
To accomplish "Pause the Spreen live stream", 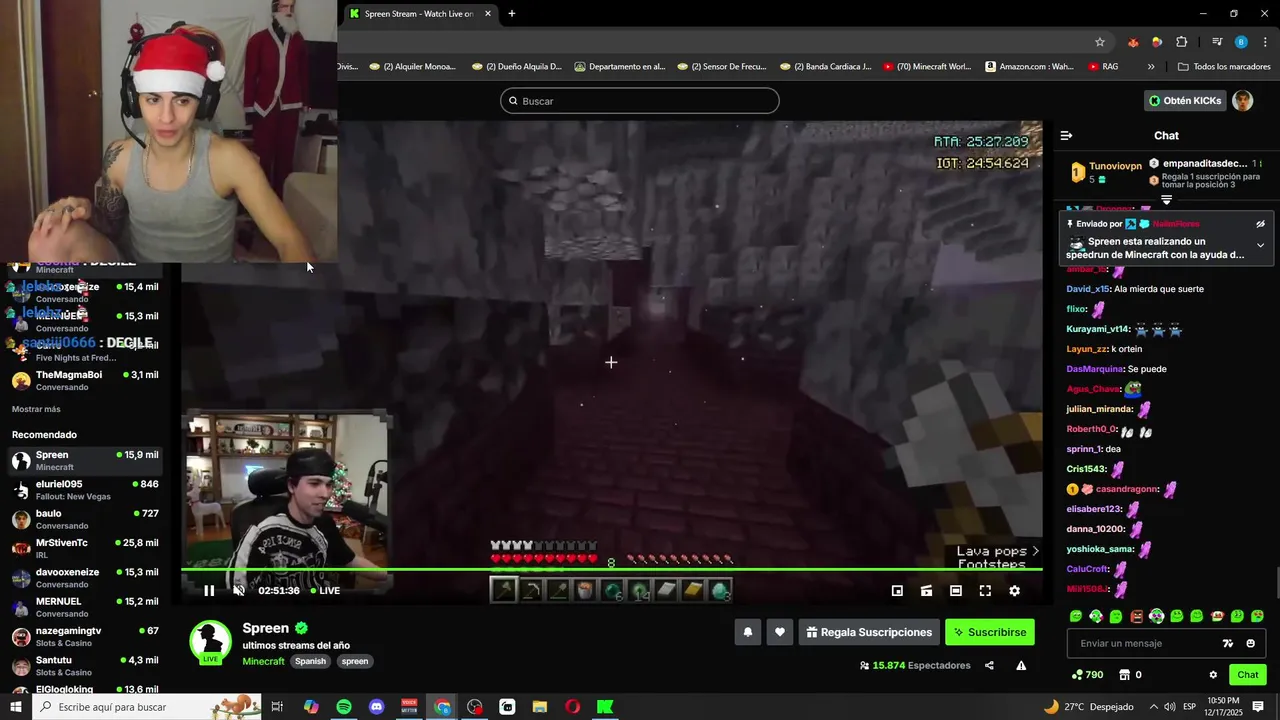I will click(209, 591).
